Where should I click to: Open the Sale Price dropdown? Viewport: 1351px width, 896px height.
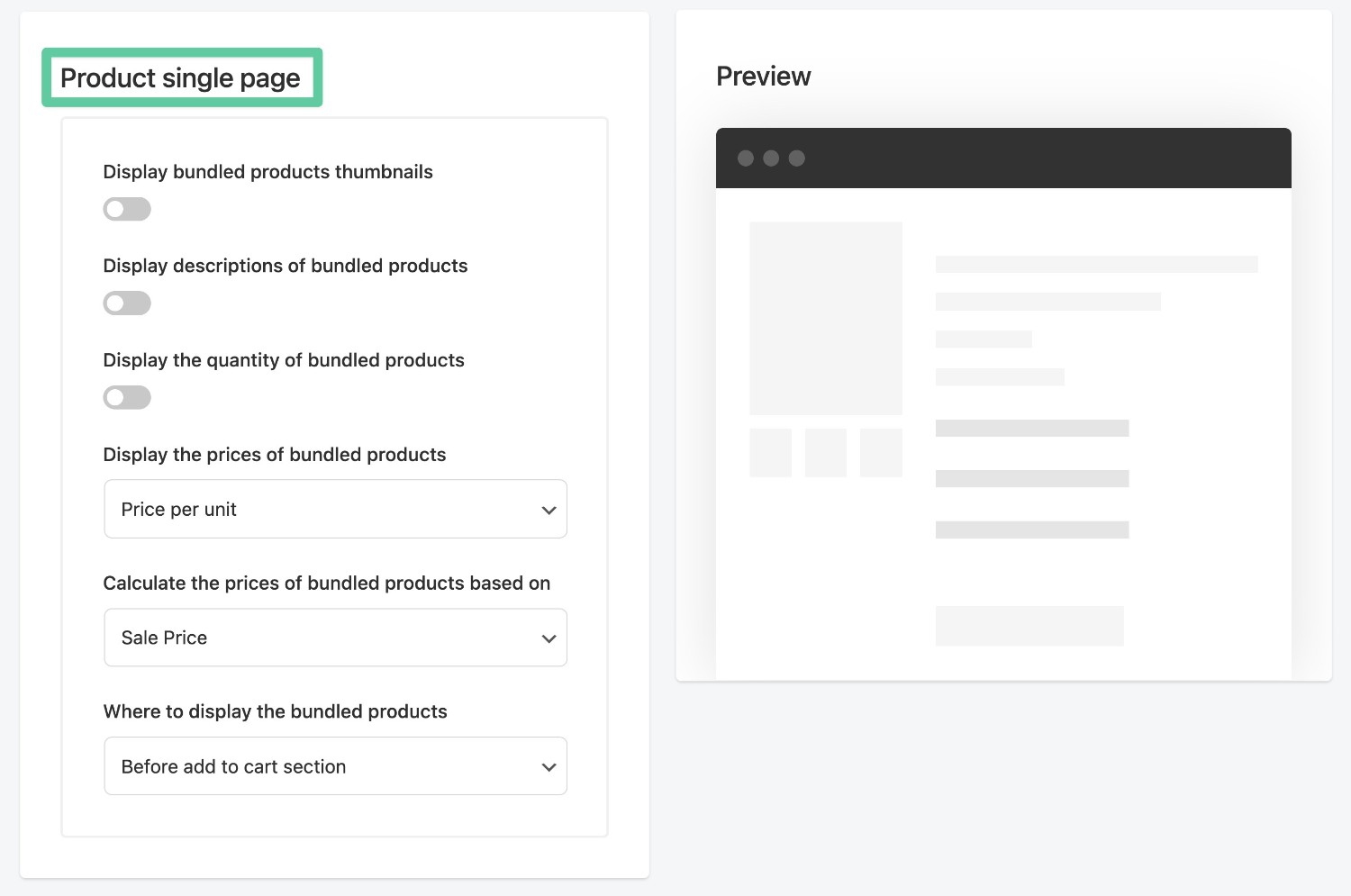[335, 638]
